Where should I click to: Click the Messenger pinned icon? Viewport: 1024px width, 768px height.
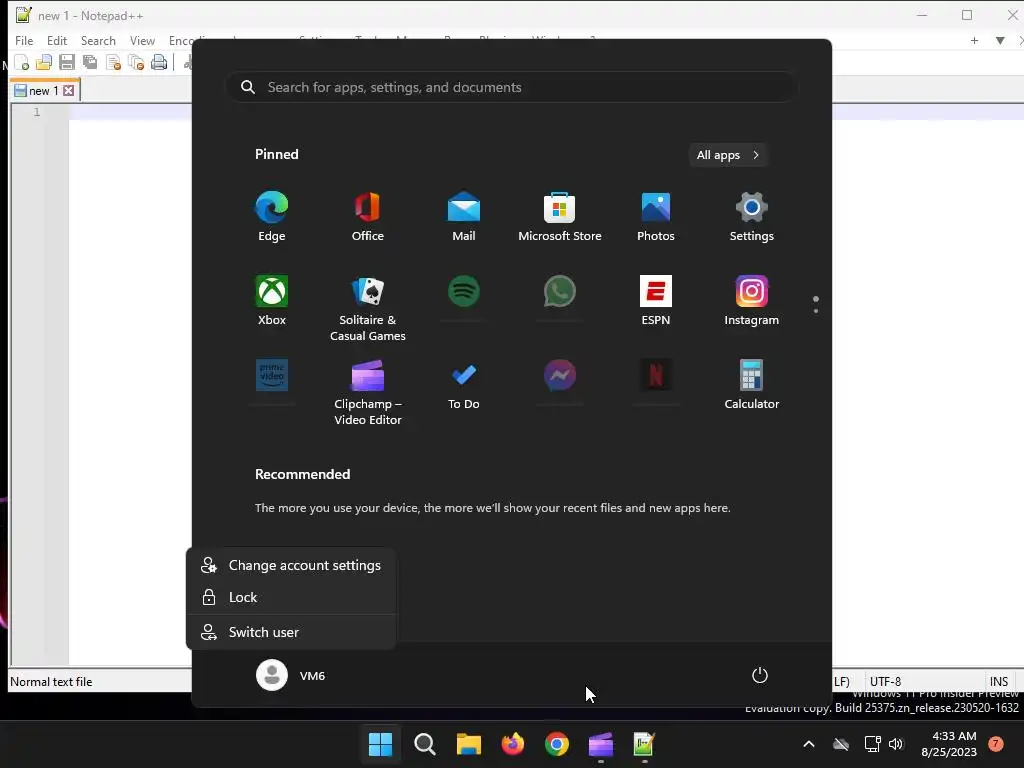pos(560,375)
